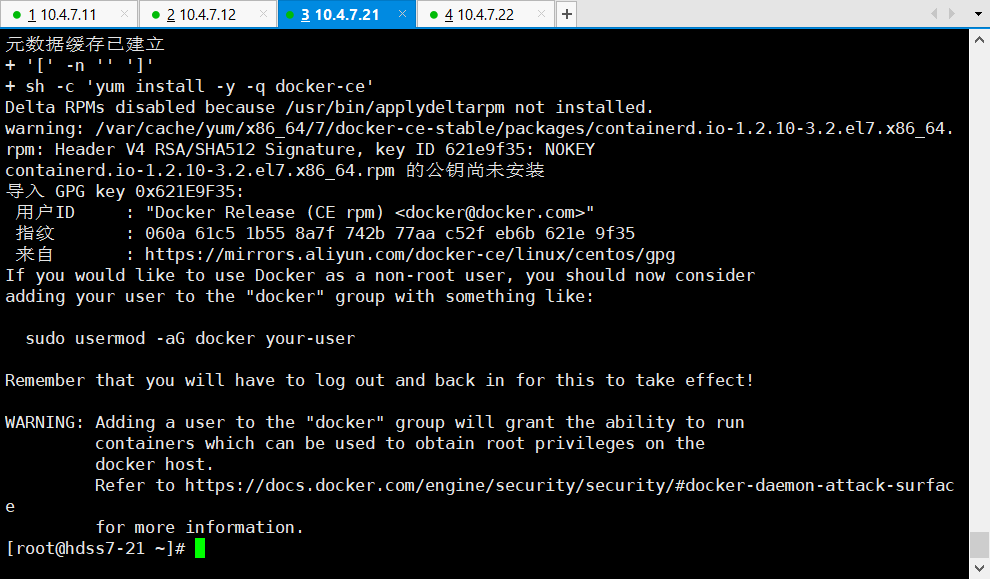The width and height of the screenshot is (990, 579).
Task: Click the green status dot on tab 4
Action: pos(434,15)
